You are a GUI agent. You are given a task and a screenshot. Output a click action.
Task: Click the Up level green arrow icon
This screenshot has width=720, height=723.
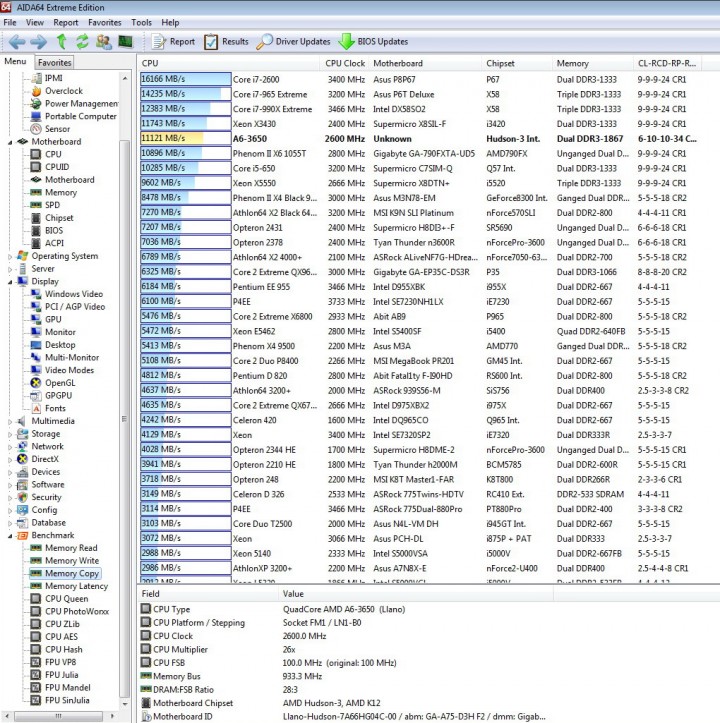[61, 42]
